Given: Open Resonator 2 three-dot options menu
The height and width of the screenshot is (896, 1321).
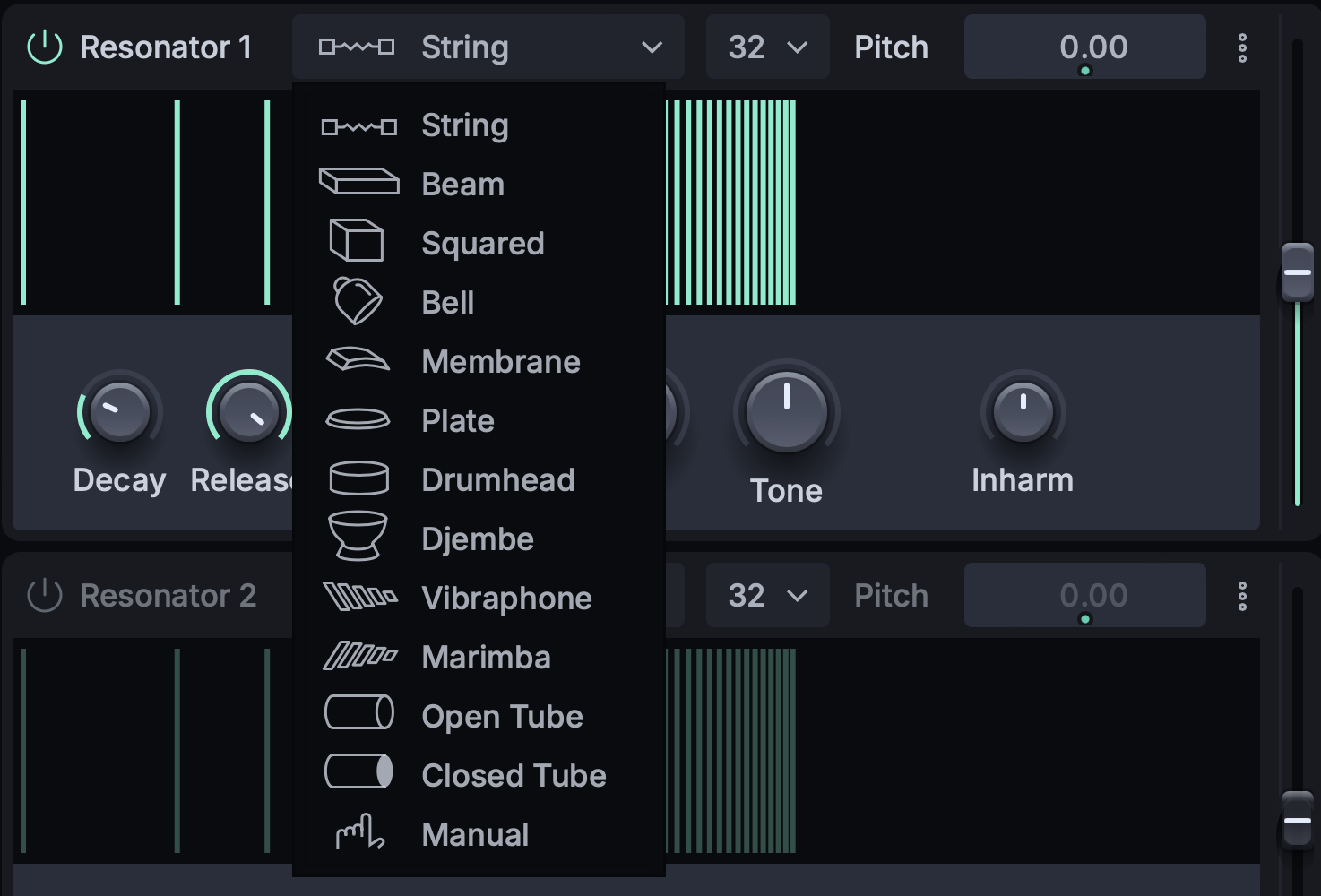Looking at the screenshot, I should (x=1242, y=596).
